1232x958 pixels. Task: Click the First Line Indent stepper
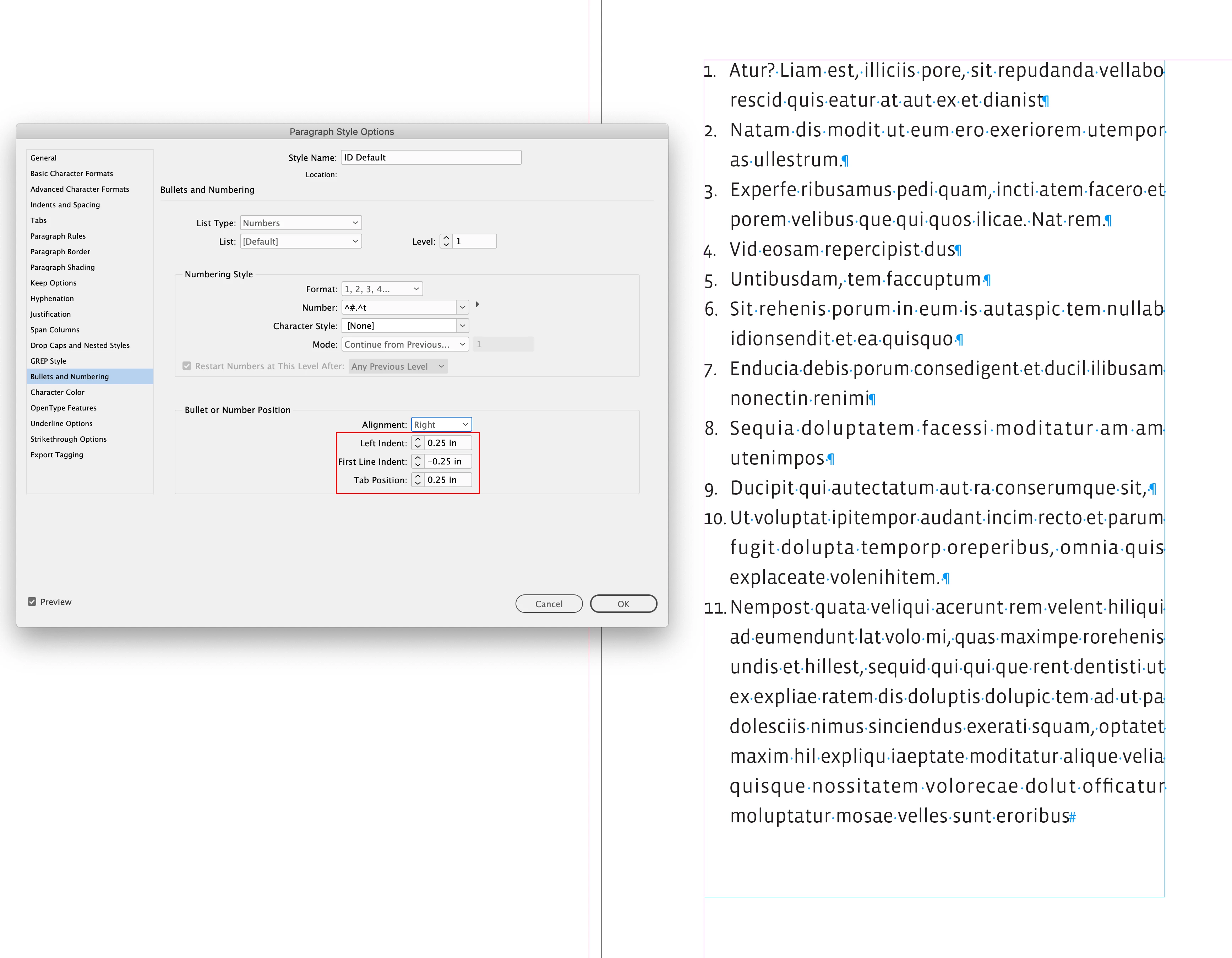tap(418, 462)
